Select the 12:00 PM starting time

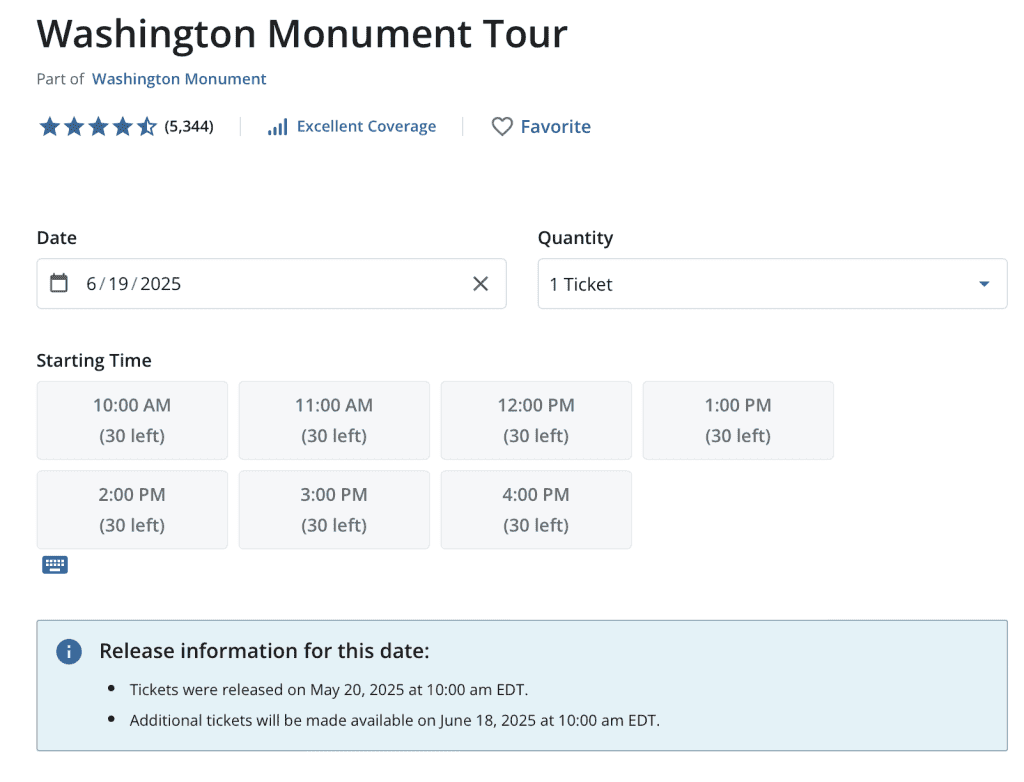536,420
